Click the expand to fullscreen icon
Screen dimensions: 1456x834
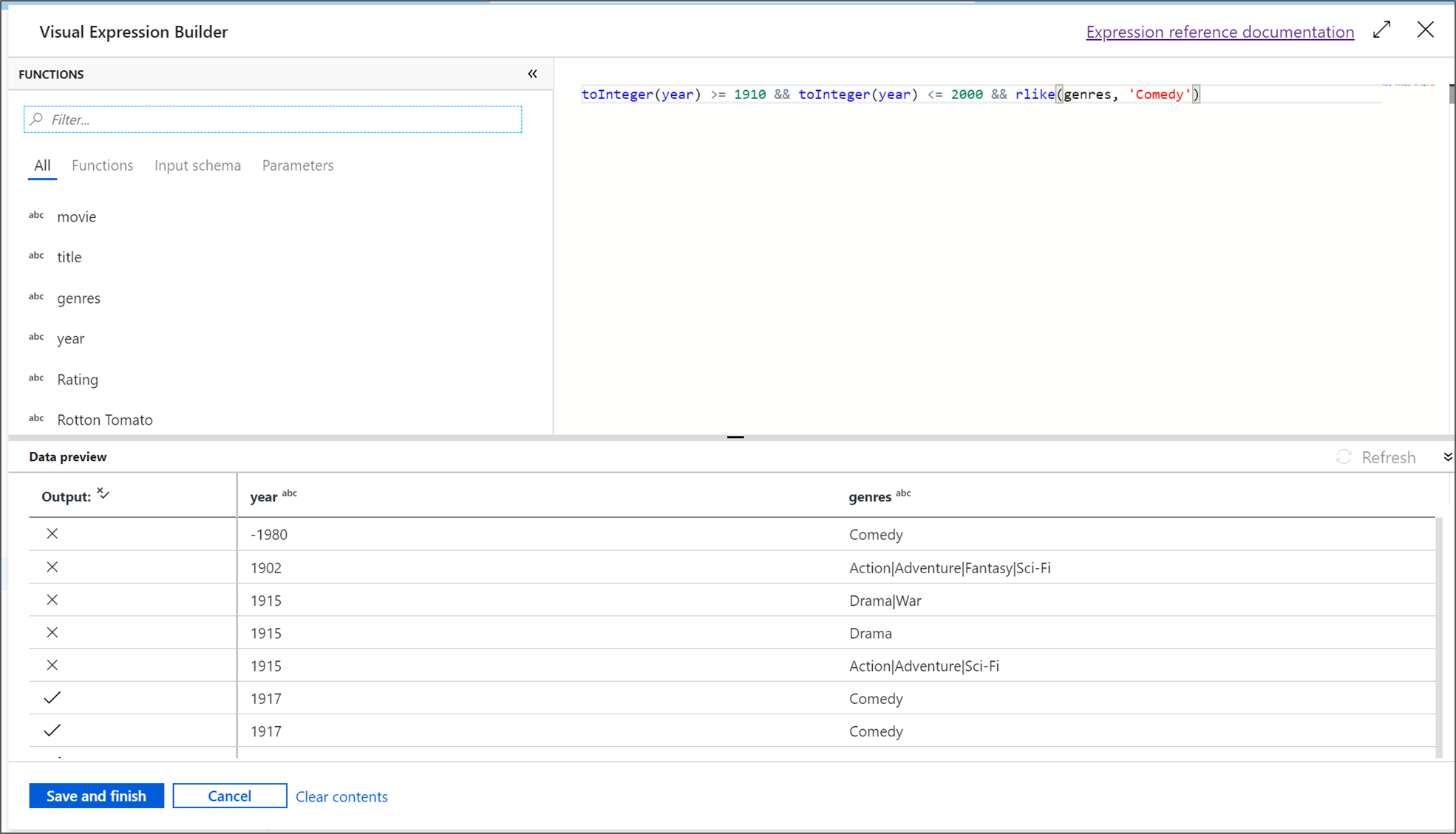(1382, 30)
